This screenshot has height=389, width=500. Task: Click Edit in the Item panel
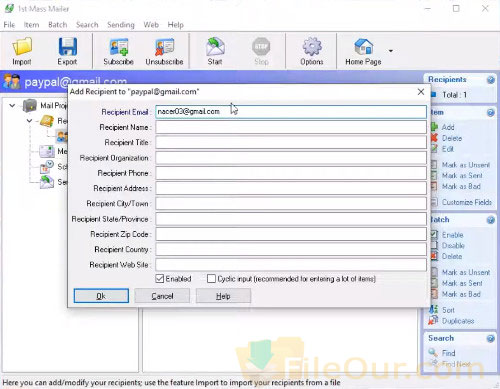coord(448,149)
